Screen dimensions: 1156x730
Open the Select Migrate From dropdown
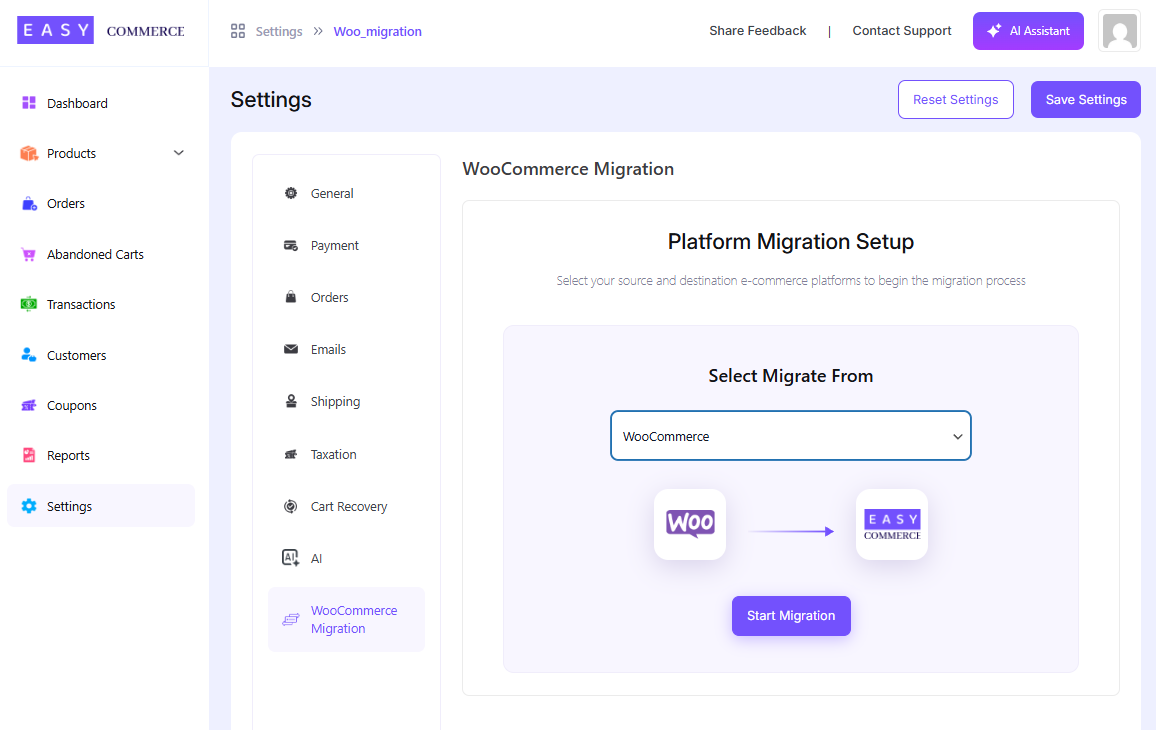(790, 436)
